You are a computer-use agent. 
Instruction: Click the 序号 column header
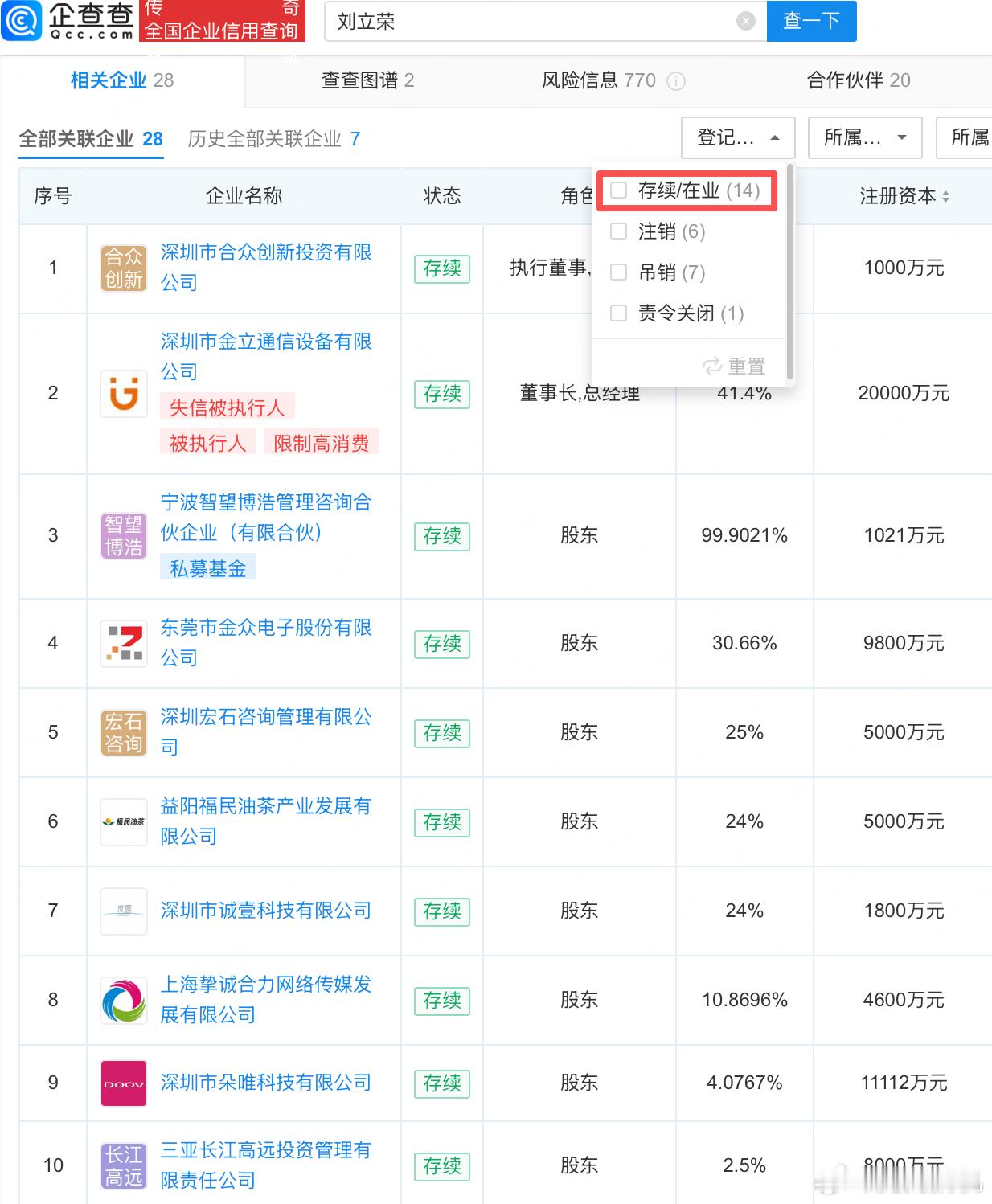tap(53, 196)
